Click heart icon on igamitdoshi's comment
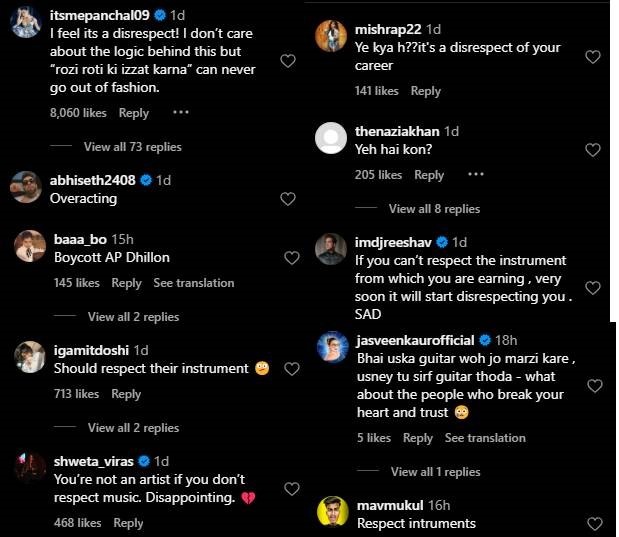 [x=292, y=369]
